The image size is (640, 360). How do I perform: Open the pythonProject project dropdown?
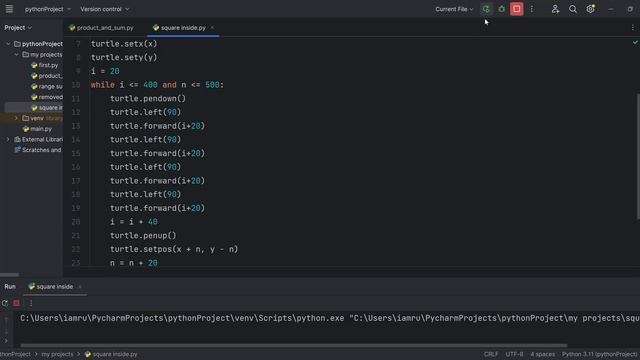47,9
